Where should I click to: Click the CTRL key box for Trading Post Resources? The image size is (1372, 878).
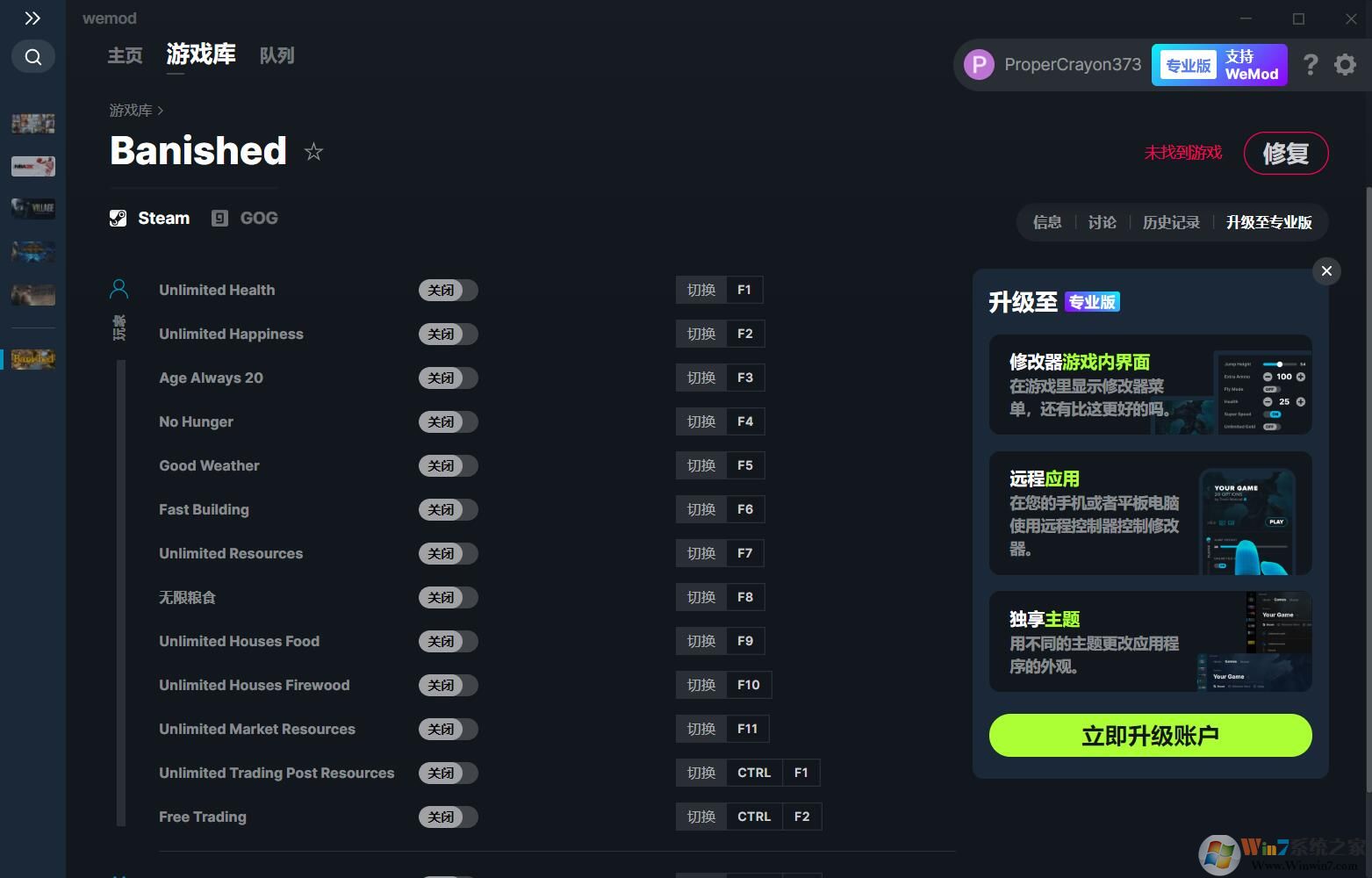coord(754,773)
